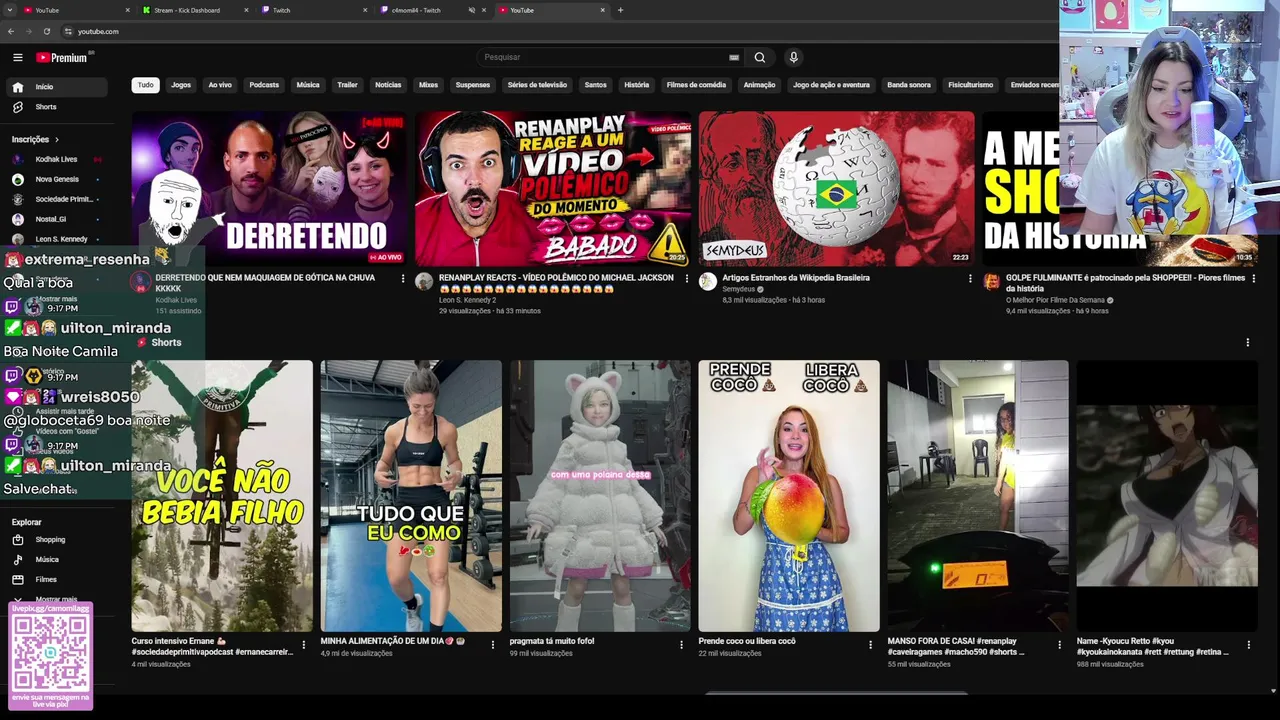Image resolution: width=1280 pixels, height=720 pixels.
Task: Select the Tudo filter chip
Action: 146,85
